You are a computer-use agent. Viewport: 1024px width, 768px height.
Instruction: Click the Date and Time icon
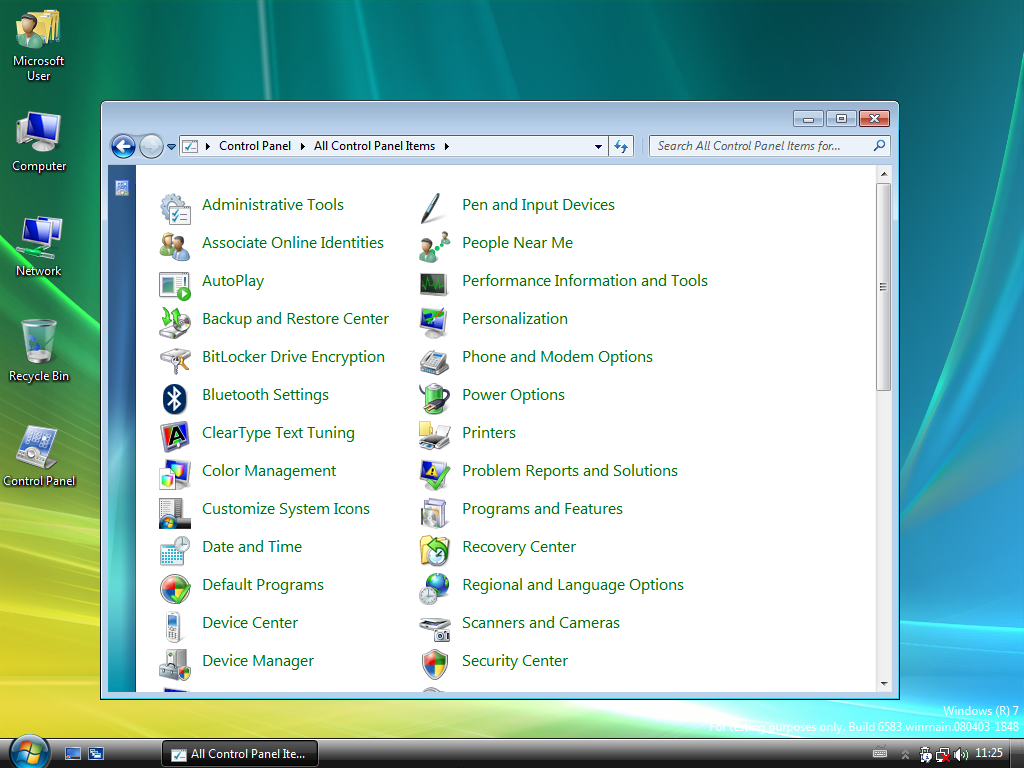coord(175,550)
